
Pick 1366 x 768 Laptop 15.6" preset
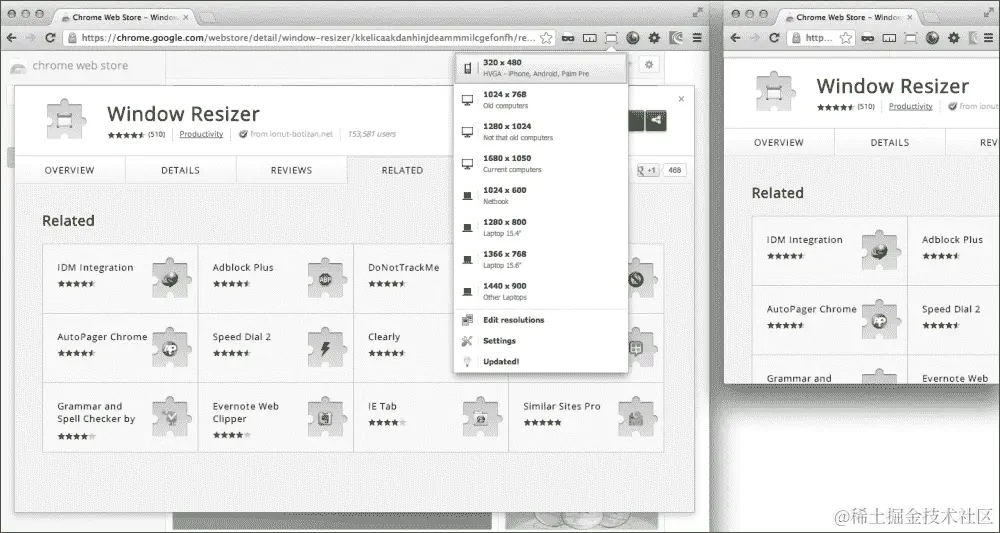point(541,259)
